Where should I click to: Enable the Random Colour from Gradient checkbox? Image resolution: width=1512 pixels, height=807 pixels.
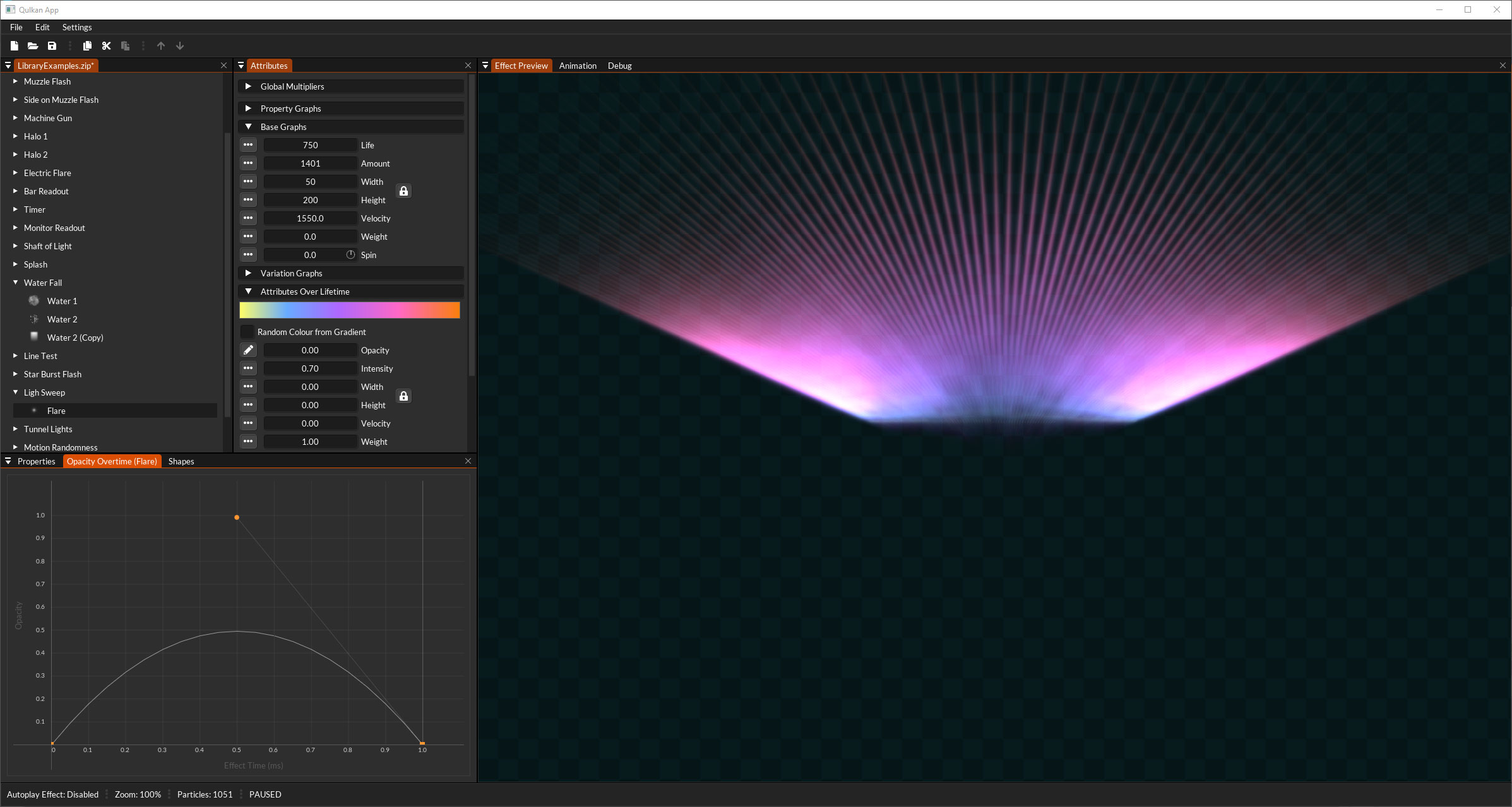(x=247, y=332)
